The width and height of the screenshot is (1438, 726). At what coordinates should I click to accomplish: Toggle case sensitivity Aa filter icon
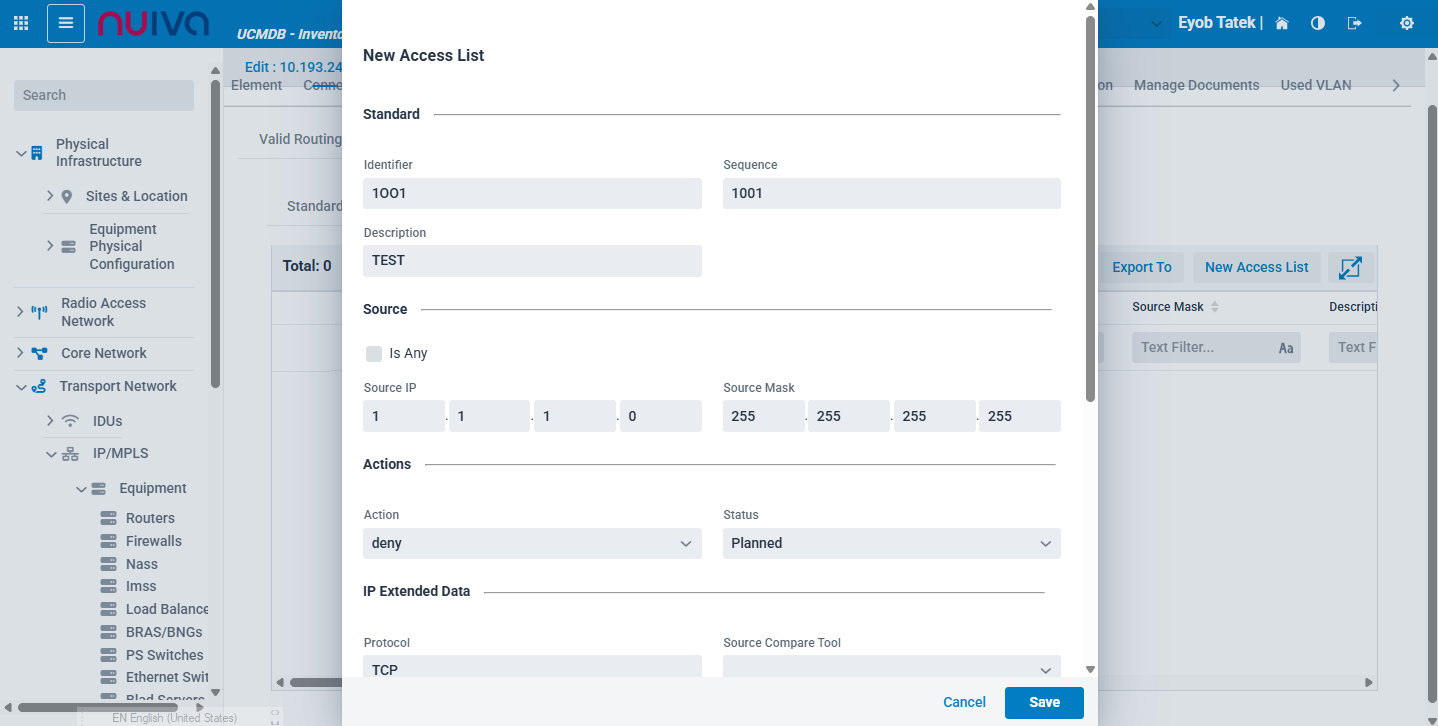pos(1286,348)
